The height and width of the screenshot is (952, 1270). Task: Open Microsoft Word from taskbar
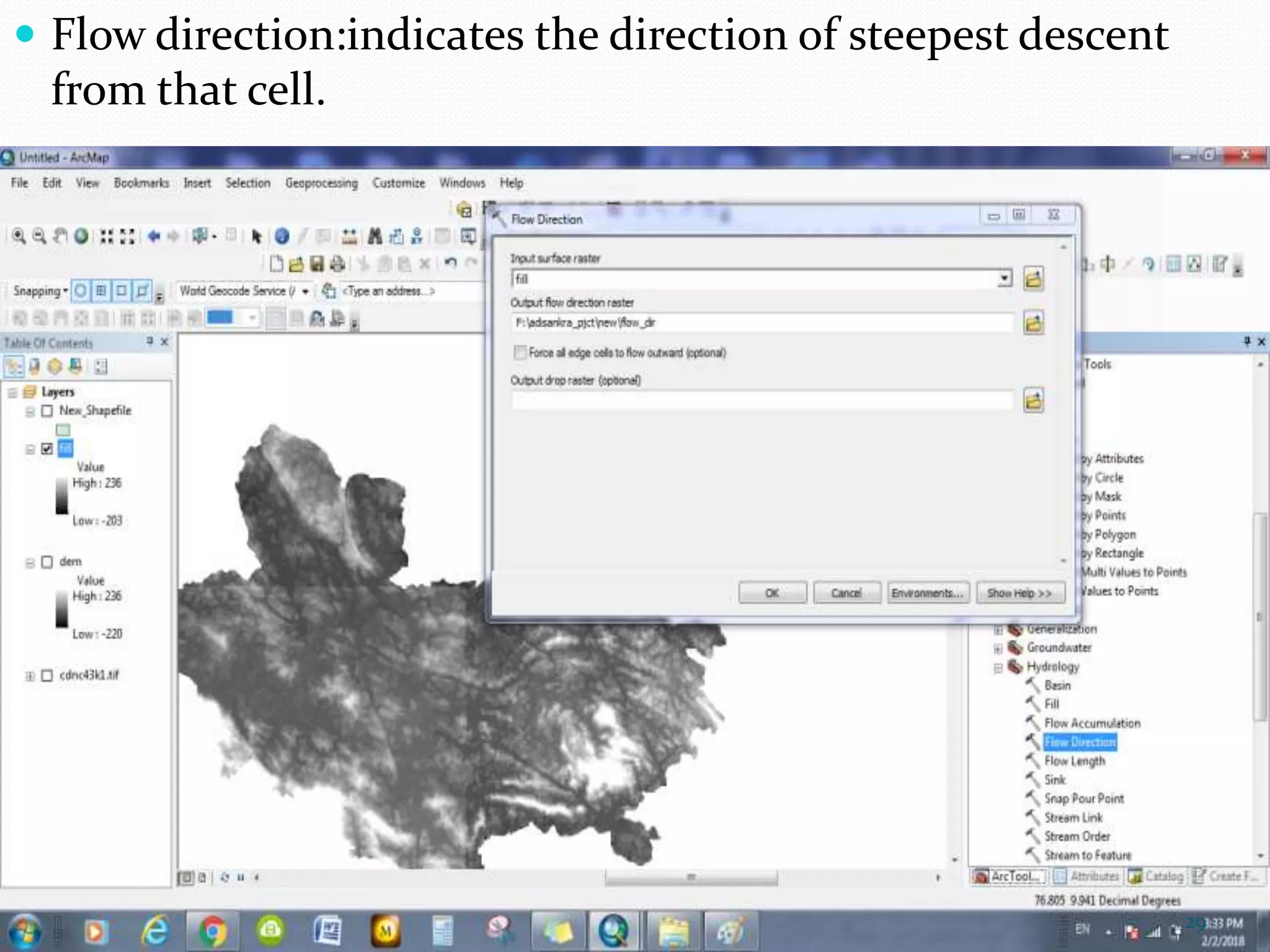tap(327, 931)
